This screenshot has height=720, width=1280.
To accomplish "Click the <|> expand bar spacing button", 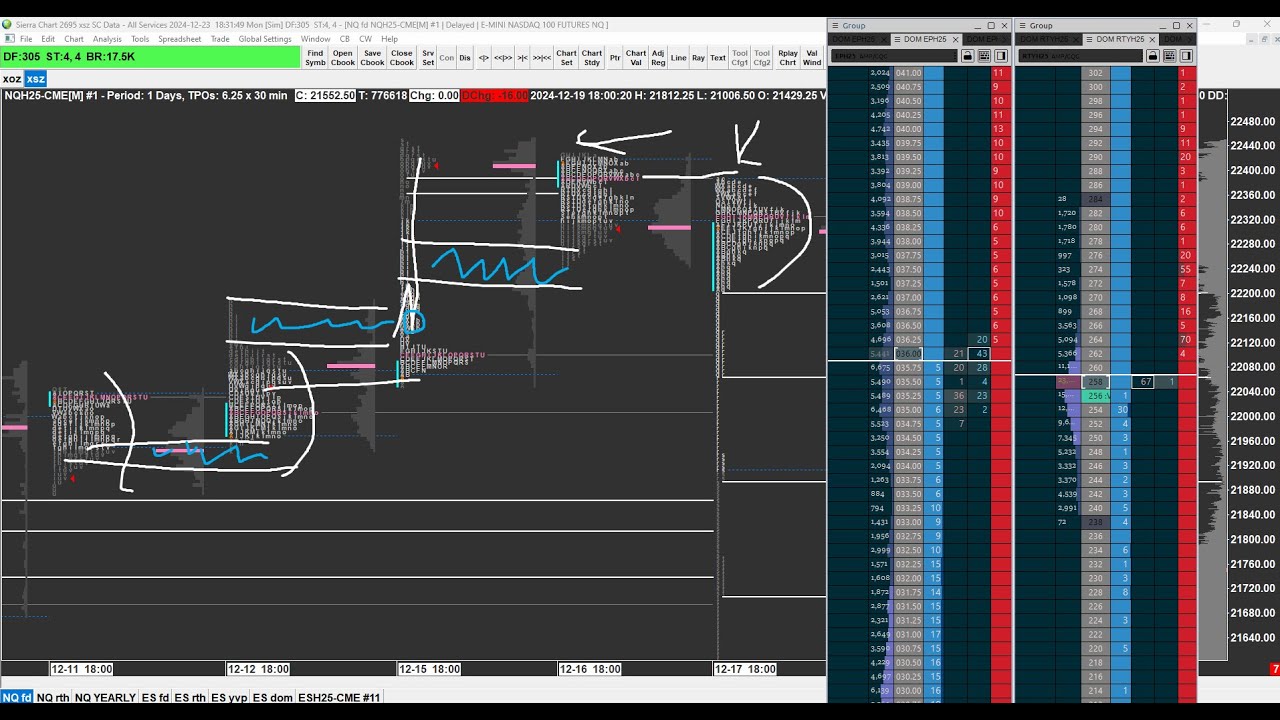I will 484,58.
